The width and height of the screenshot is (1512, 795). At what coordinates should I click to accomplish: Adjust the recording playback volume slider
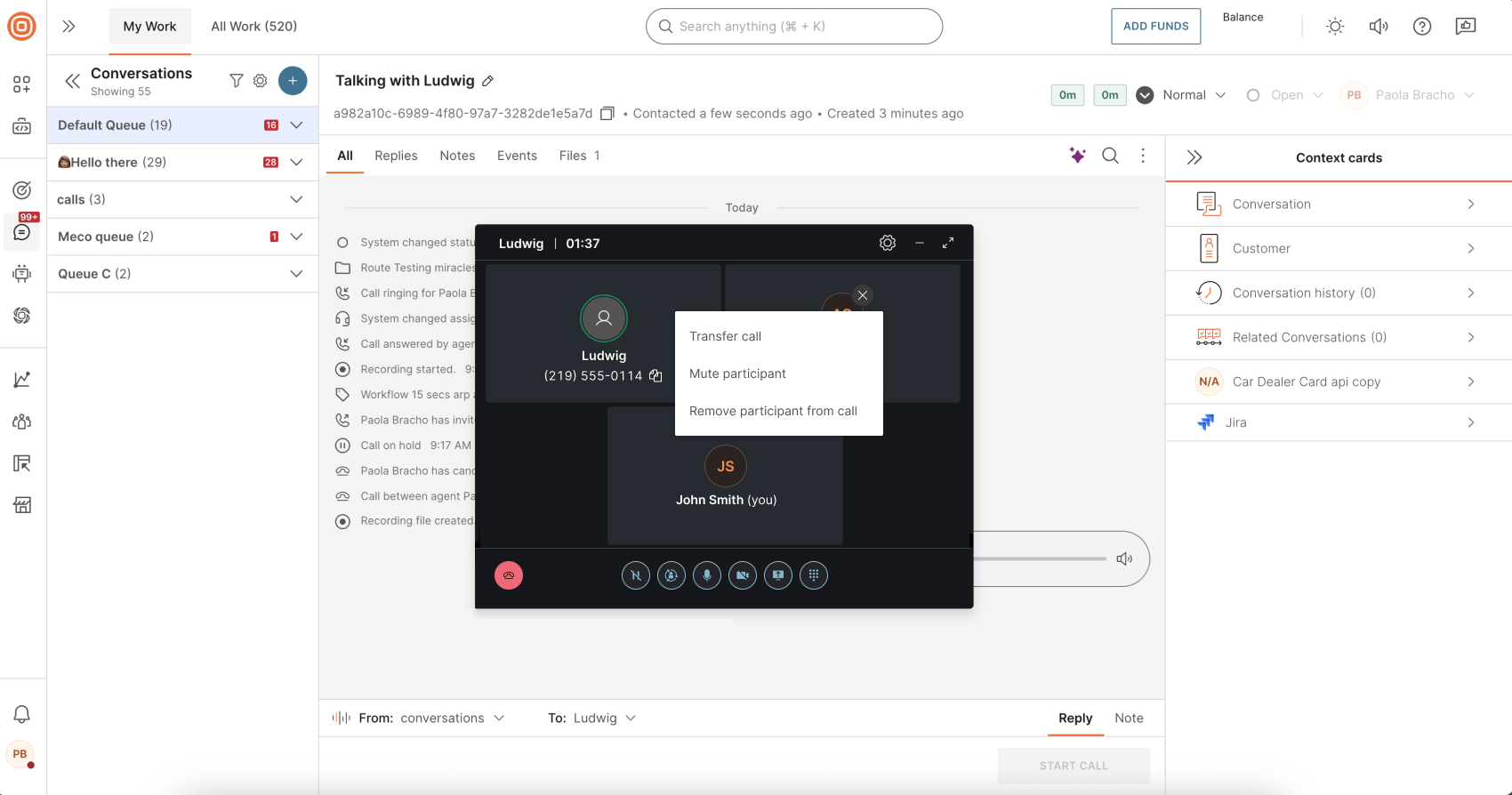pyautogui.click(x=1041, y=559)
